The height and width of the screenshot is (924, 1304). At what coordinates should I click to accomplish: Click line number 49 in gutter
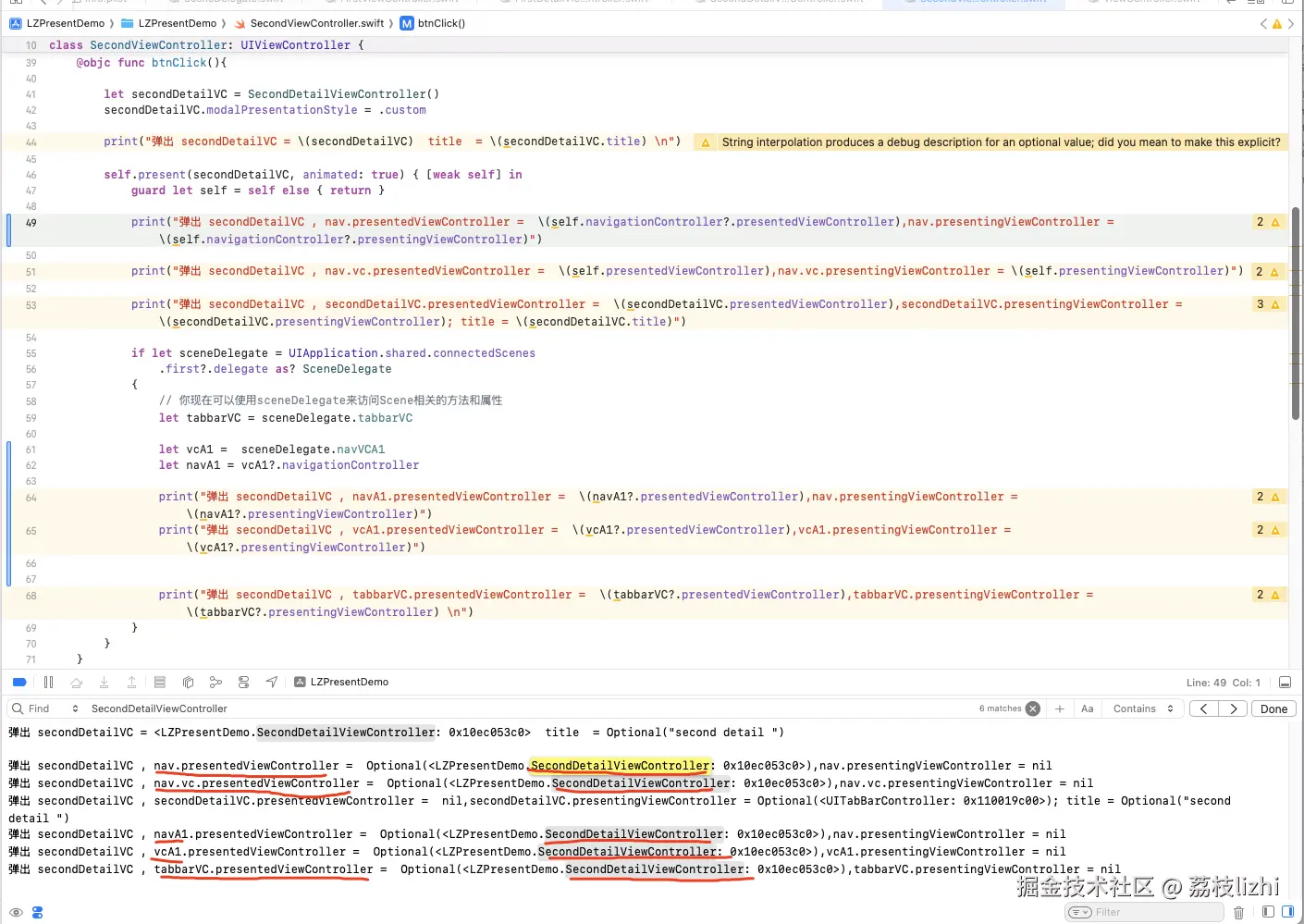[31, 223]
